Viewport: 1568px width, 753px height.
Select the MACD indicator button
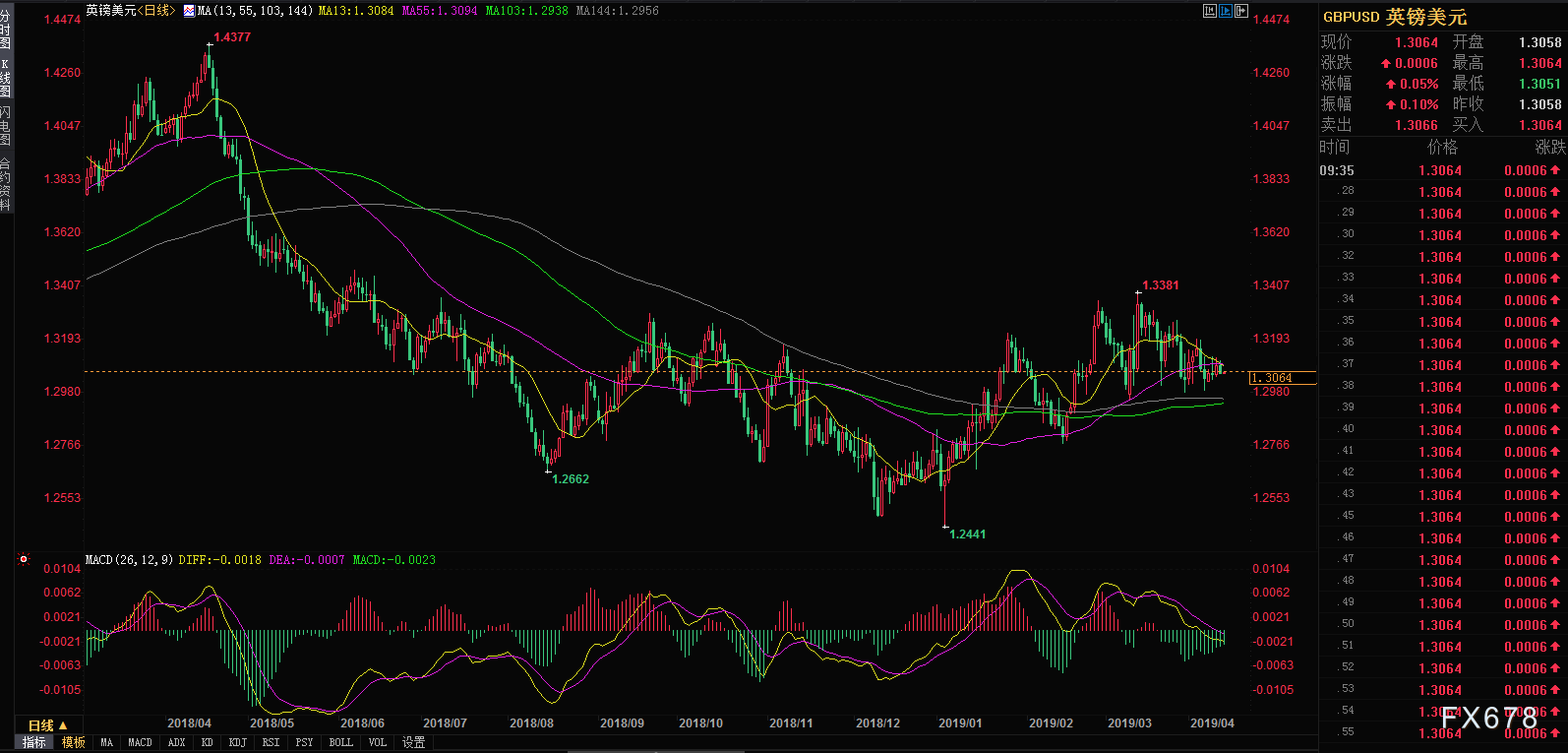pos(140,742)
